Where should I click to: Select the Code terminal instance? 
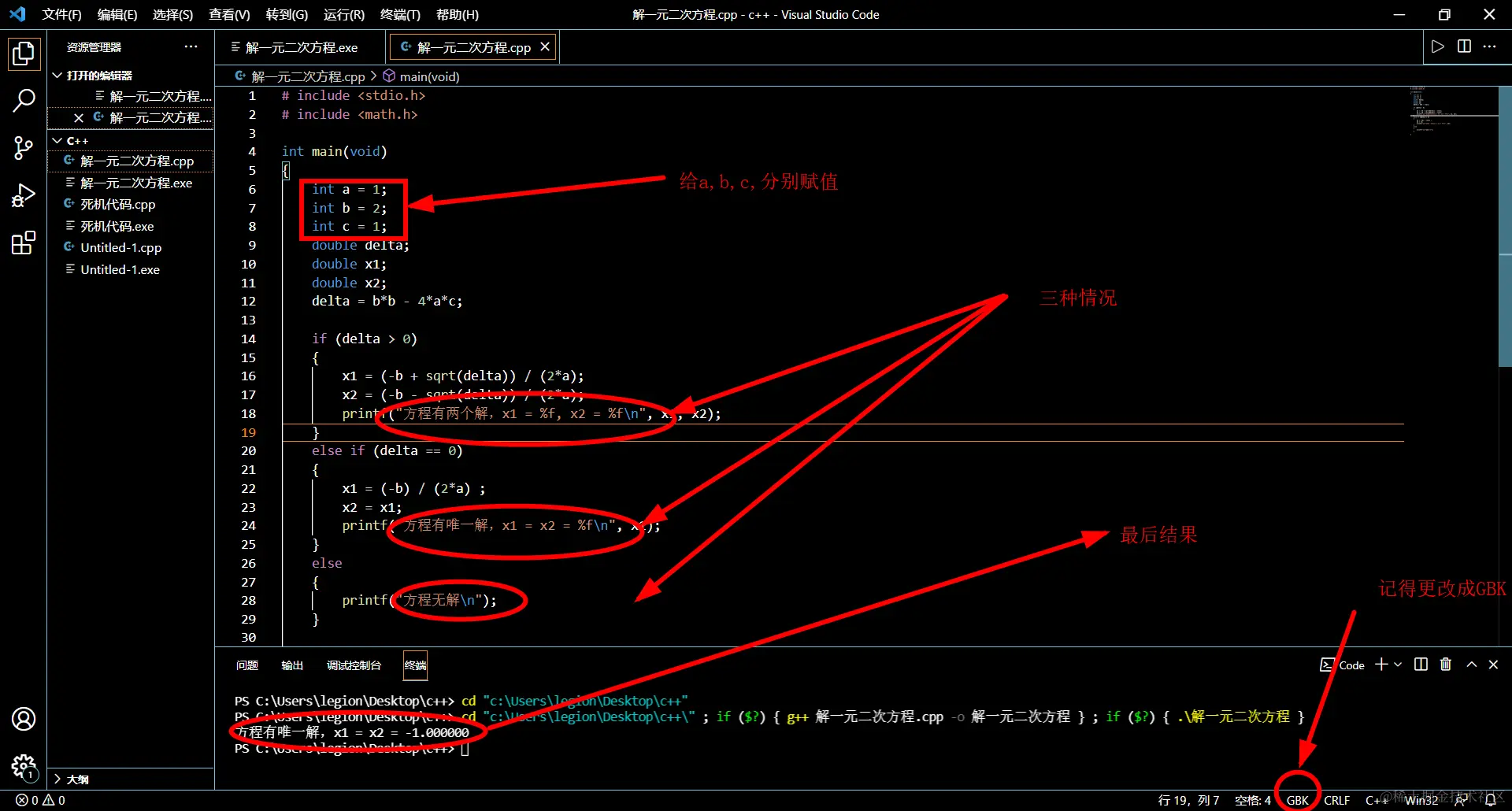(x=1342, y=665)
